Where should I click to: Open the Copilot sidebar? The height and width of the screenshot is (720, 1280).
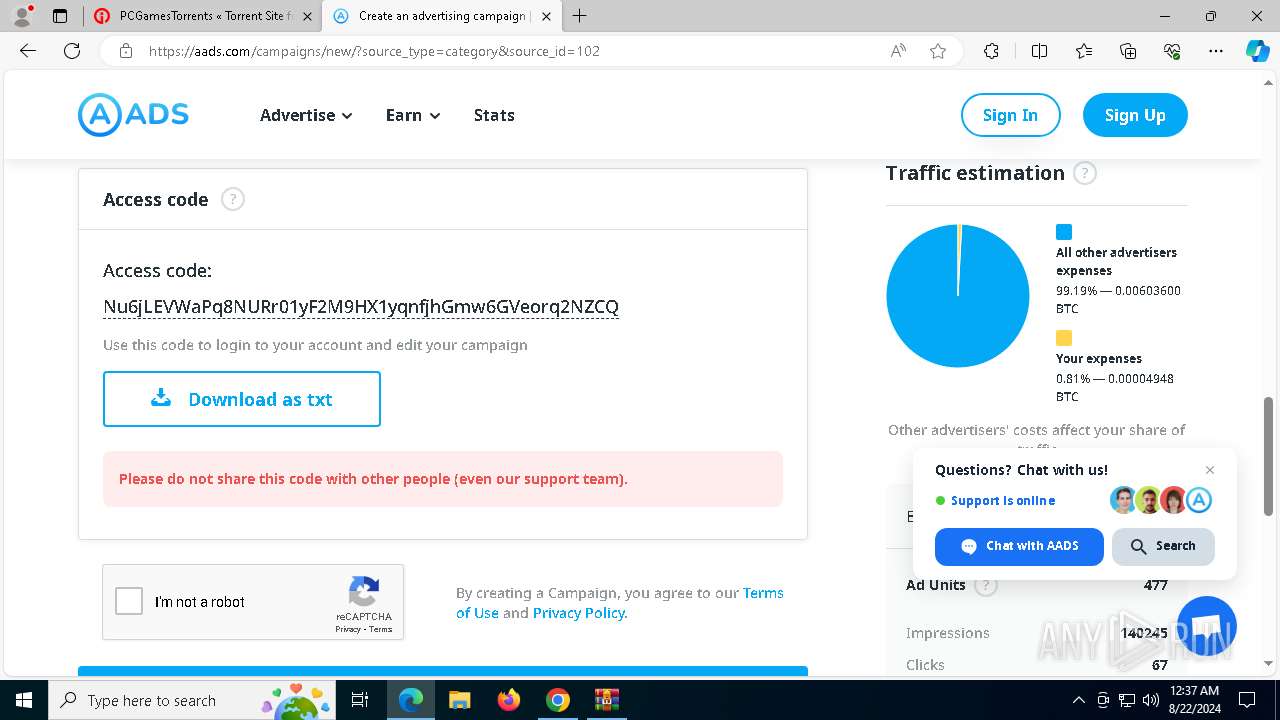coord(1257,51)
